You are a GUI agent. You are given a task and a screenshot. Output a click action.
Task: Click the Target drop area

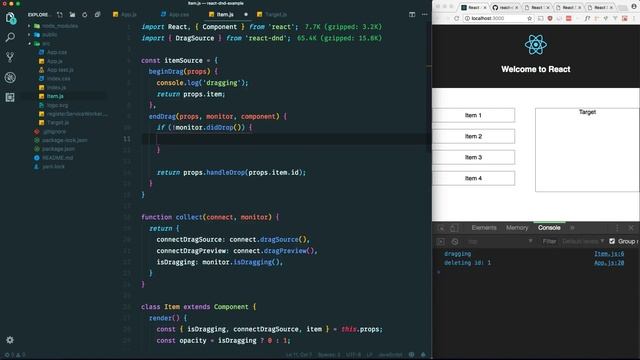click(x=587, y=150)
